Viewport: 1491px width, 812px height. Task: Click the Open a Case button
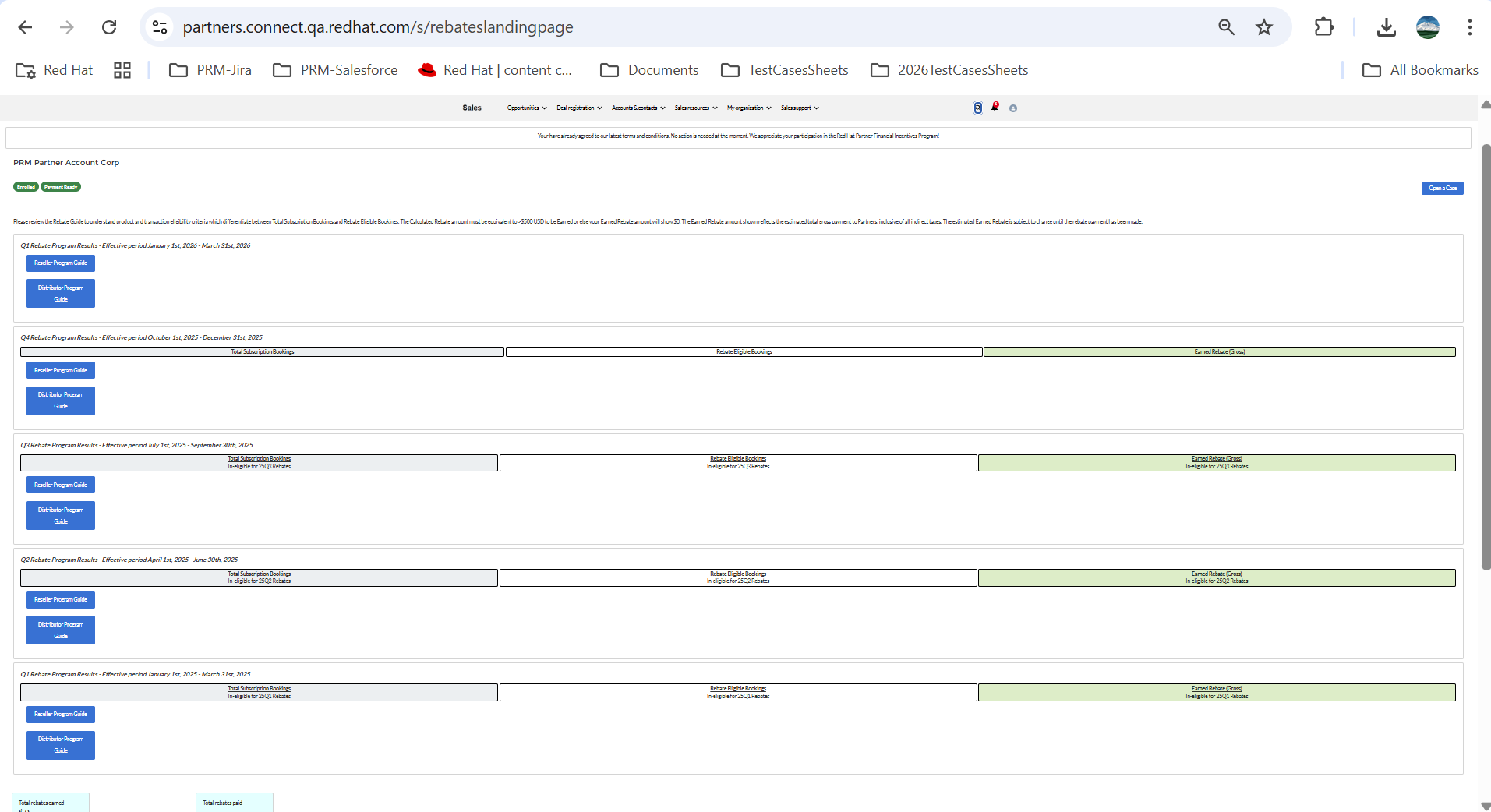(x=1442, y=189)
